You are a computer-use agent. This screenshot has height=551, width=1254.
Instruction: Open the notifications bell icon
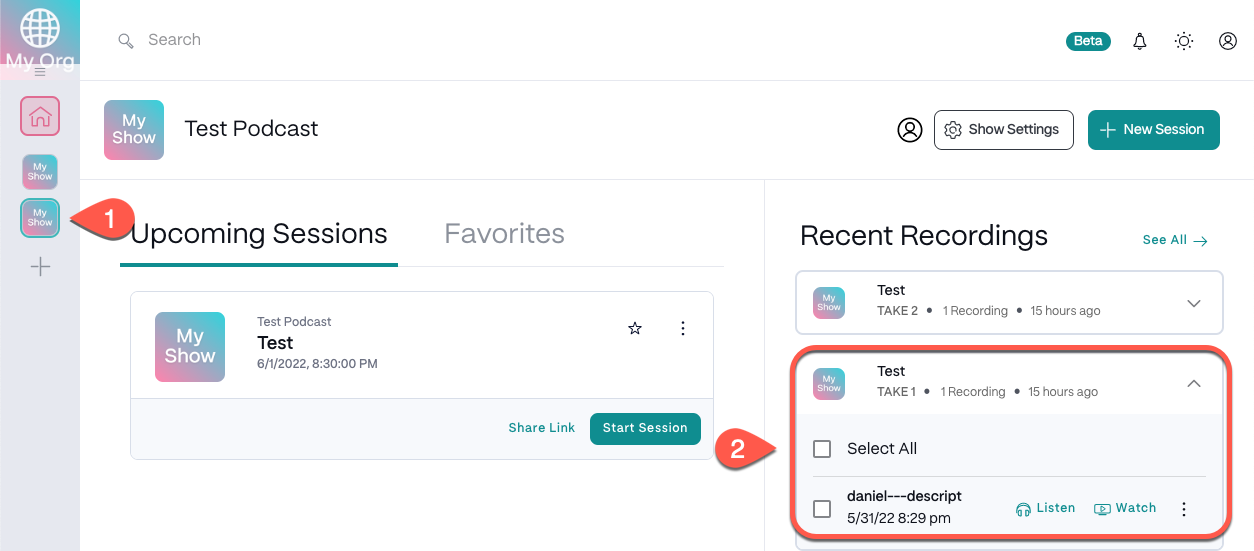1139,41
